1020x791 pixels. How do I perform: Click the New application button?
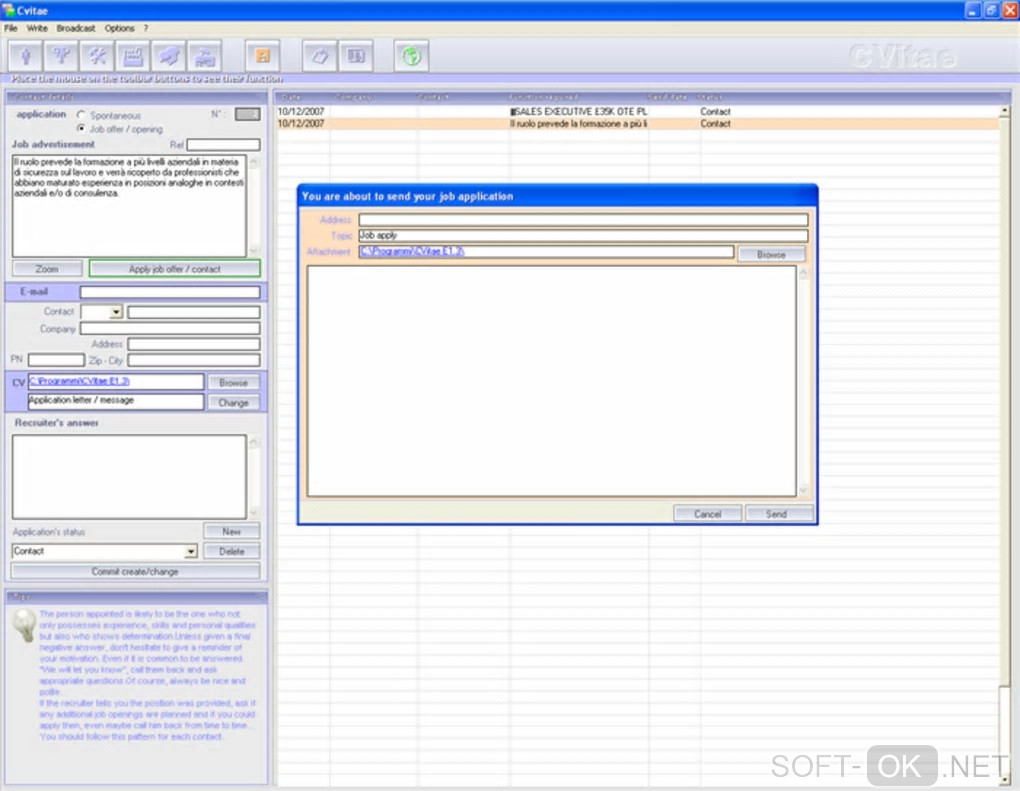232,531
